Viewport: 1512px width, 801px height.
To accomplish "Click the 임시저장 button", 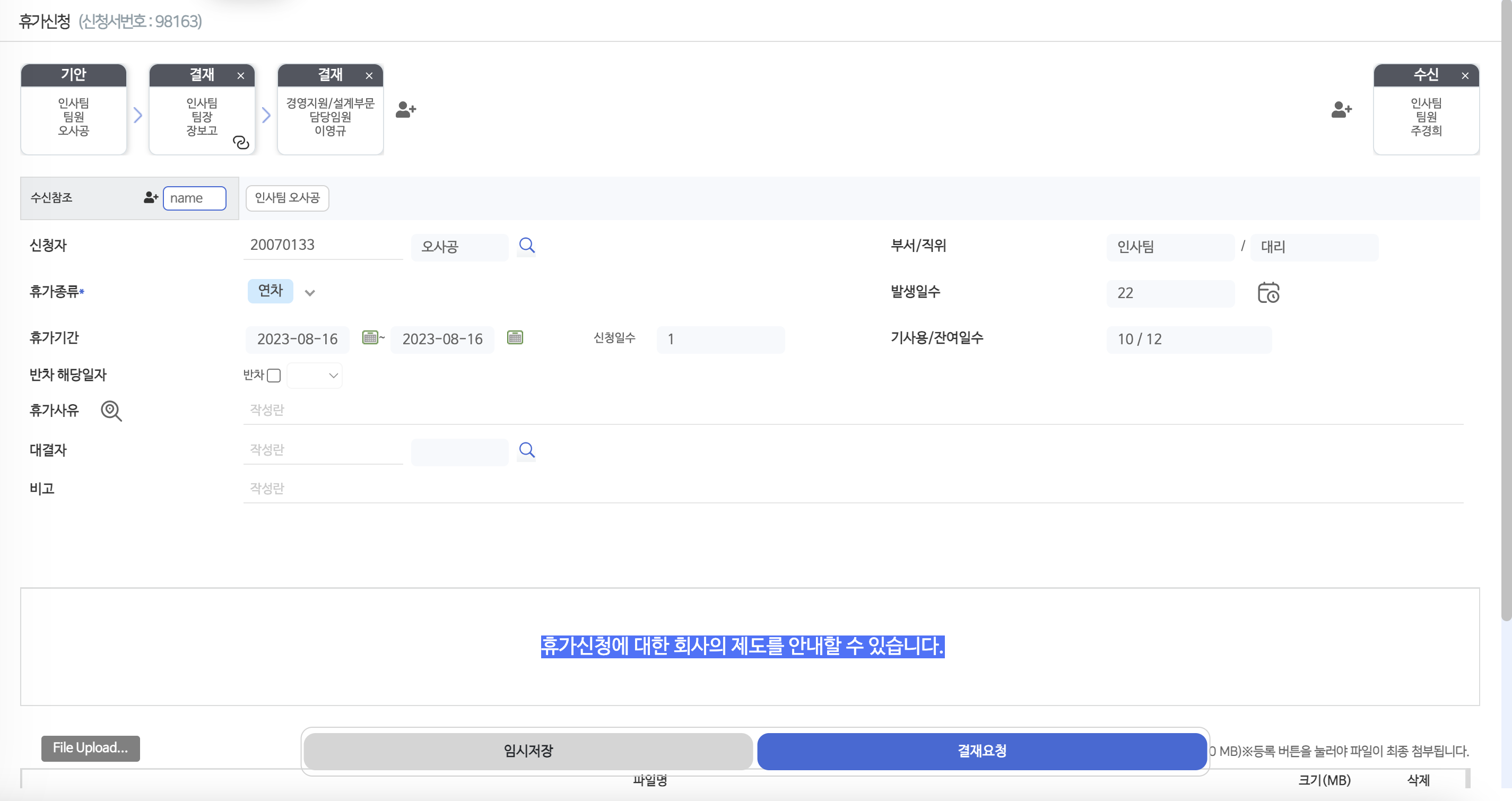I will (x=528, y=751).
